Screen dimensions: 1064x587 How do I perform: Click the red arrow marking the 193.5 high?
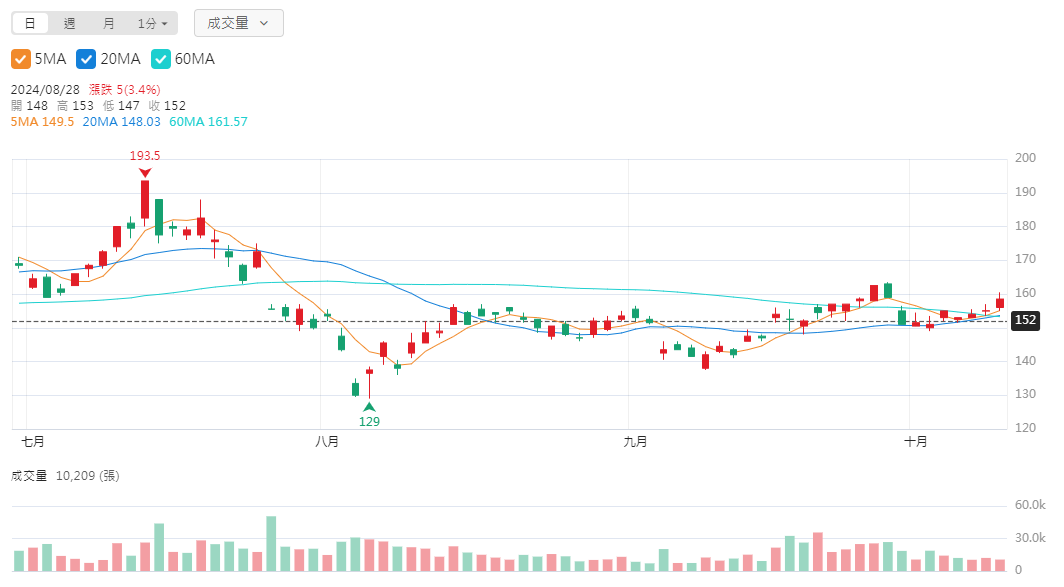[x=145, y=172]
